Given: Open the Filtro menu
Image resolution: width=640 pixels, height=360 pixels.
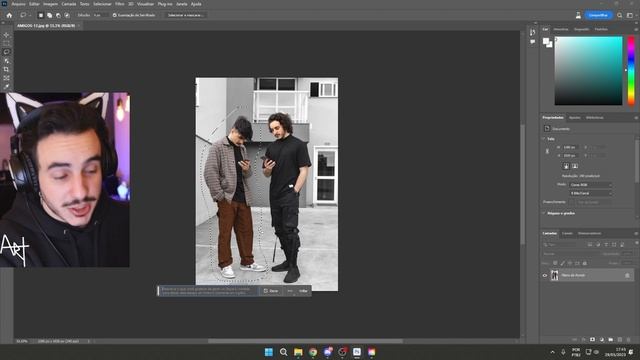Looking at the screenshot, I should [x=120, y=4].
